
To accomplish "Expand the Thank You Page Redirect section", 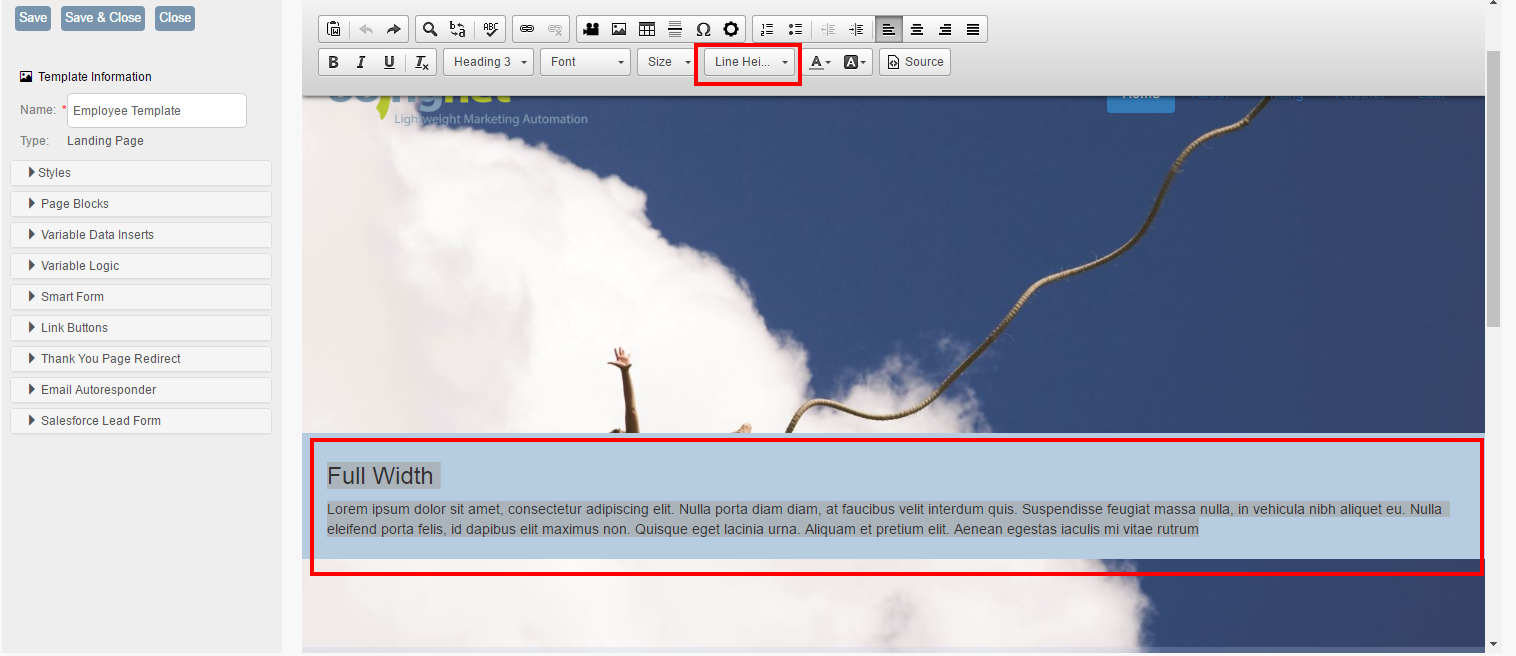I will pos(141,359).
